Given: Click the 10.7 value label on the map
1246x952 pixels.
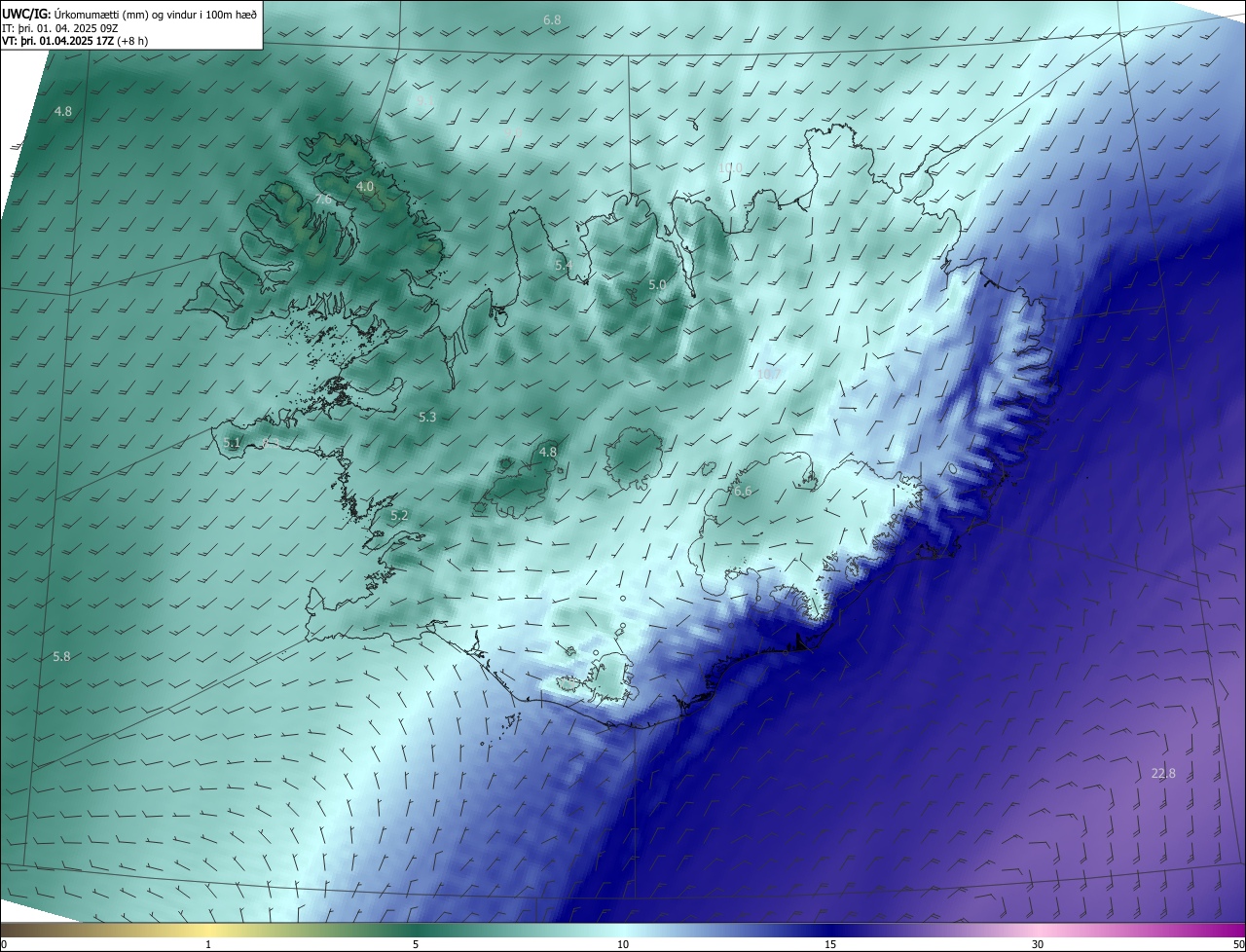Looking at the screenshot, I should [769, 373].
